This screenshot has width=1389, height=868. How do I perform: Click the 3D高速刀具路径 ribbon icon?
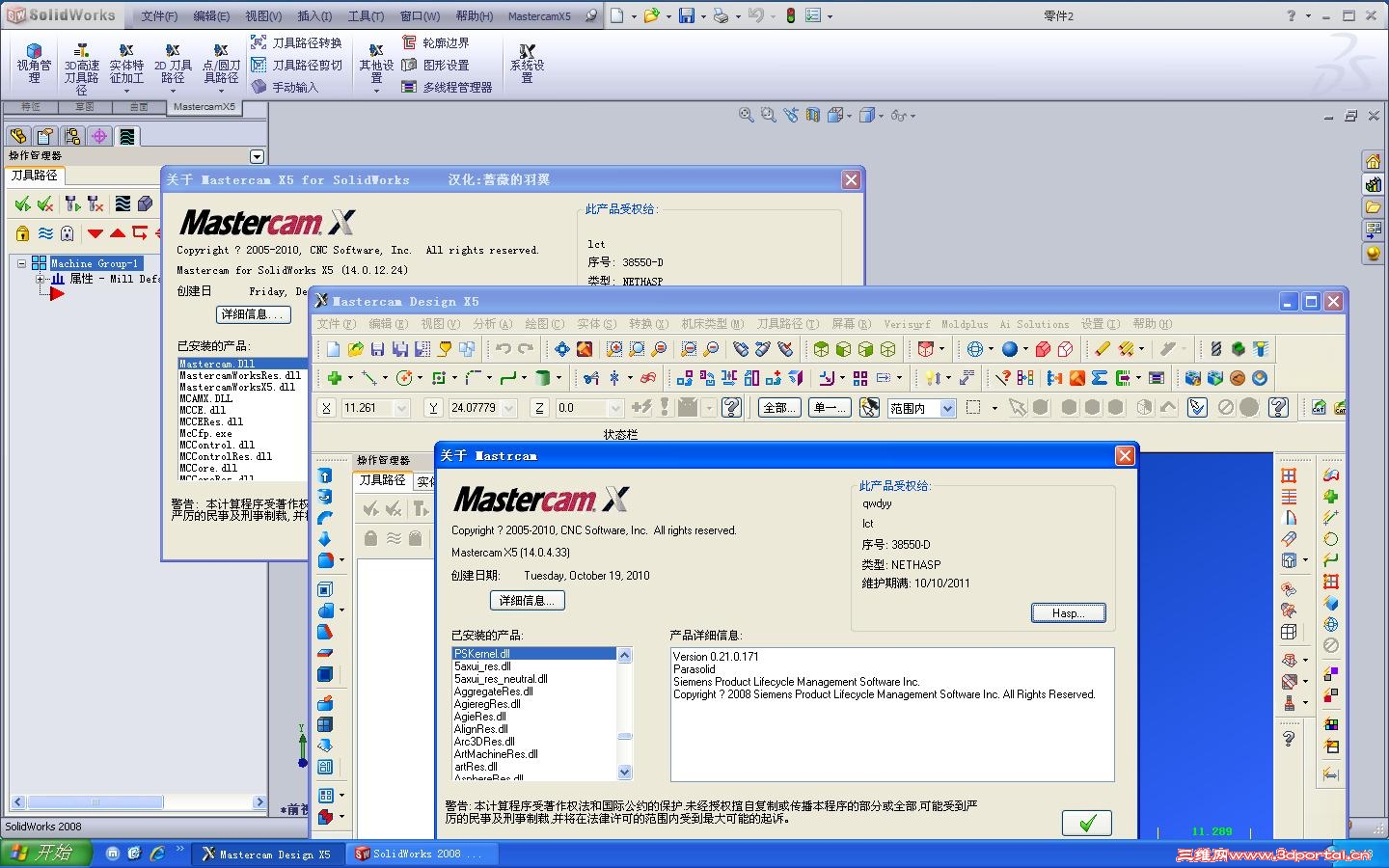(x=82, y=68)
